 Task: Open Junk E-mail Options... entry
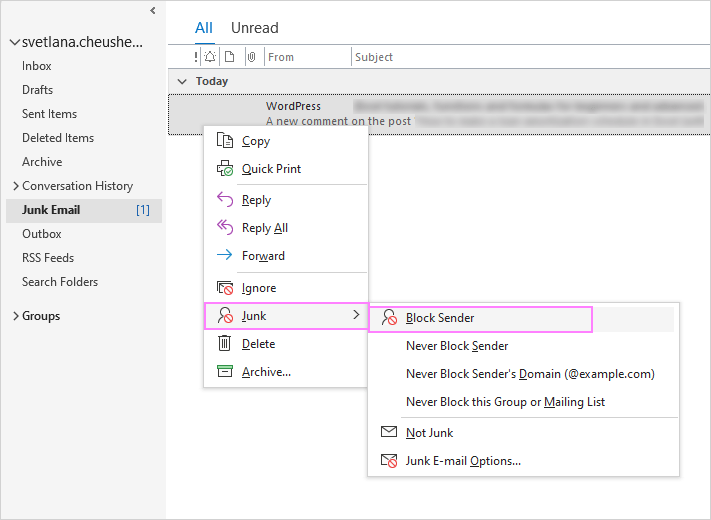click(x=523, y=461)
